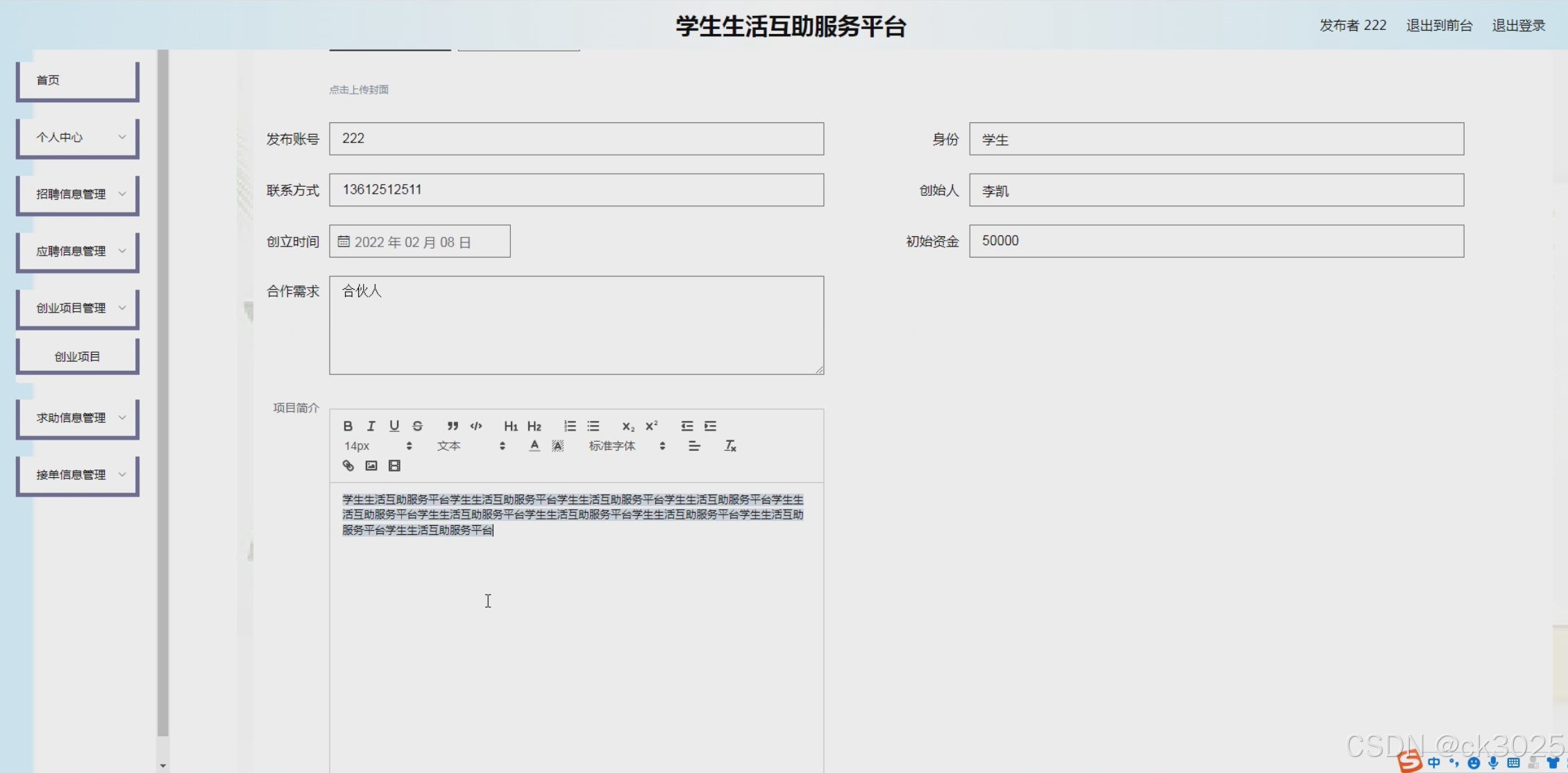Open the 标准字体 font family dropdown
Image resolution: width=1568 pixels, height=773 pixels.
click(x=626, y=446)
